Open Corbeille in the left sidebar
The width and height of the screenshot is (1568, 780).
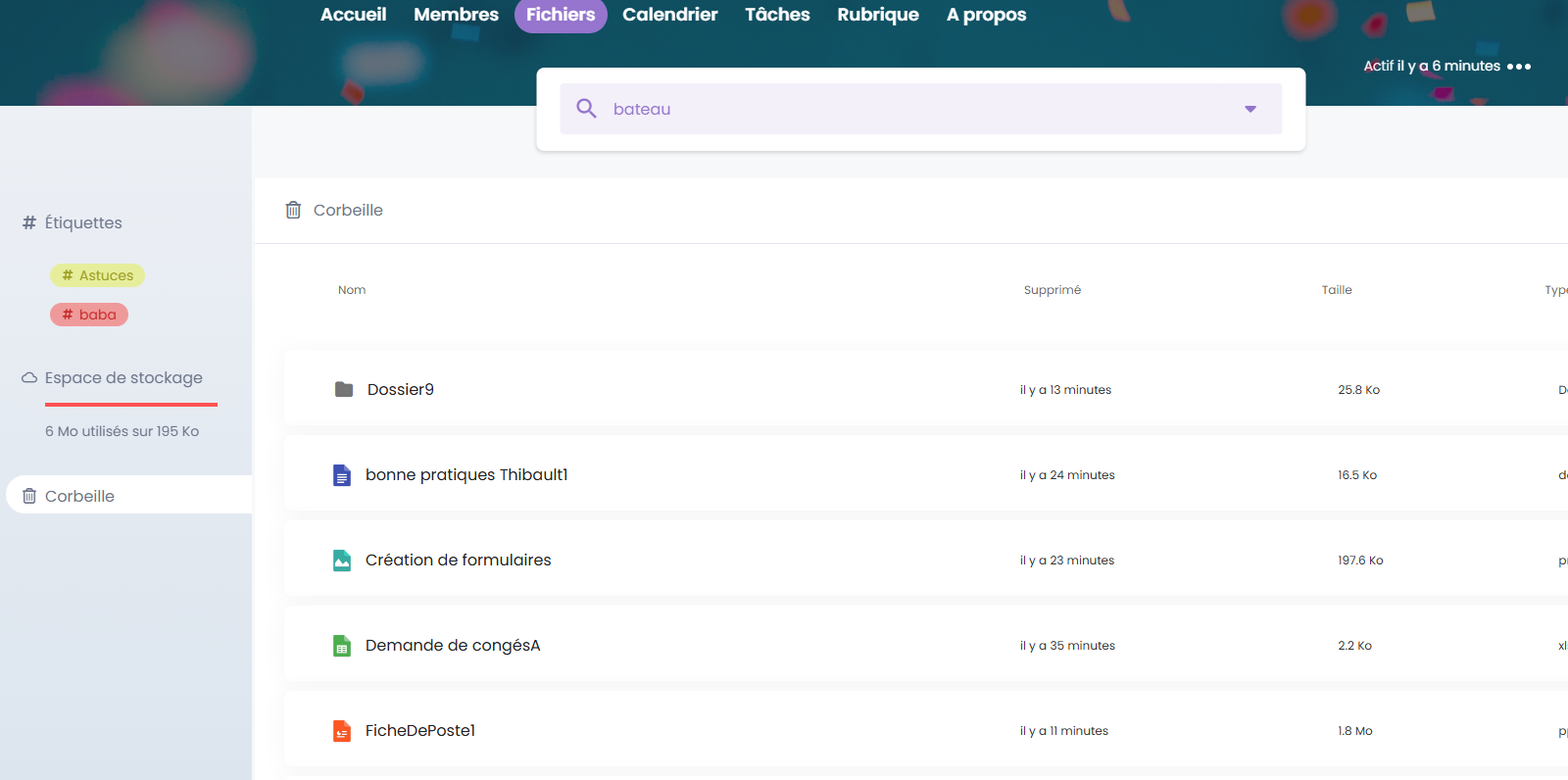[79, 496]
